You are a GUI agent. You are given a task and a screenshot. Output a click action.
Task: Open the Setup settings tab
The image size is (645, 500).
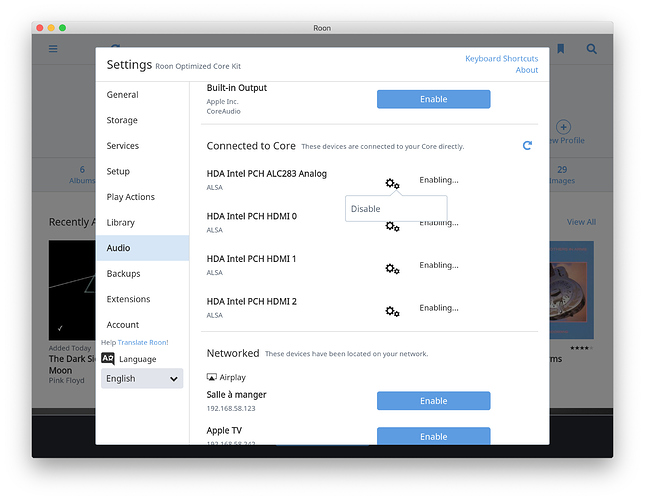point(142,171)
